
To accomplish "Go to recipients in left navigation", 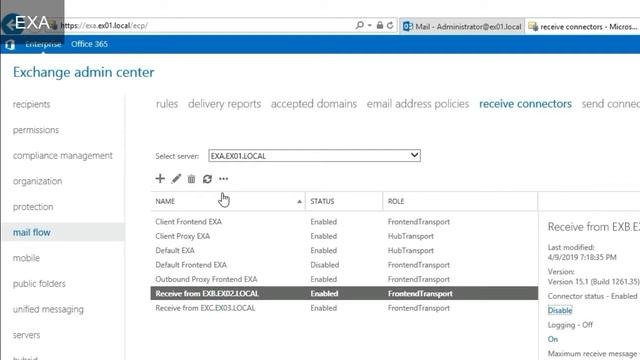I will 31,104.
